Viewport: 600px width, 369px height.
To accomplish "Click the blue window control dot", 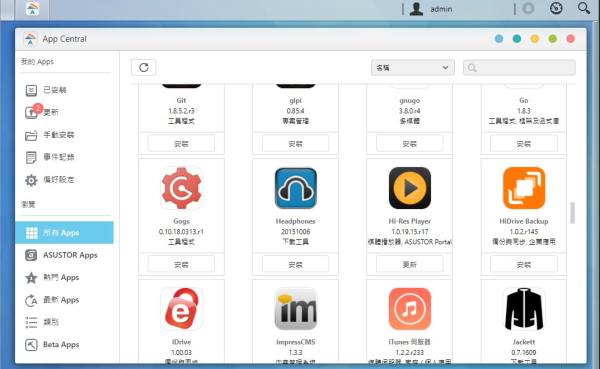I will click(x=499, y=39).
